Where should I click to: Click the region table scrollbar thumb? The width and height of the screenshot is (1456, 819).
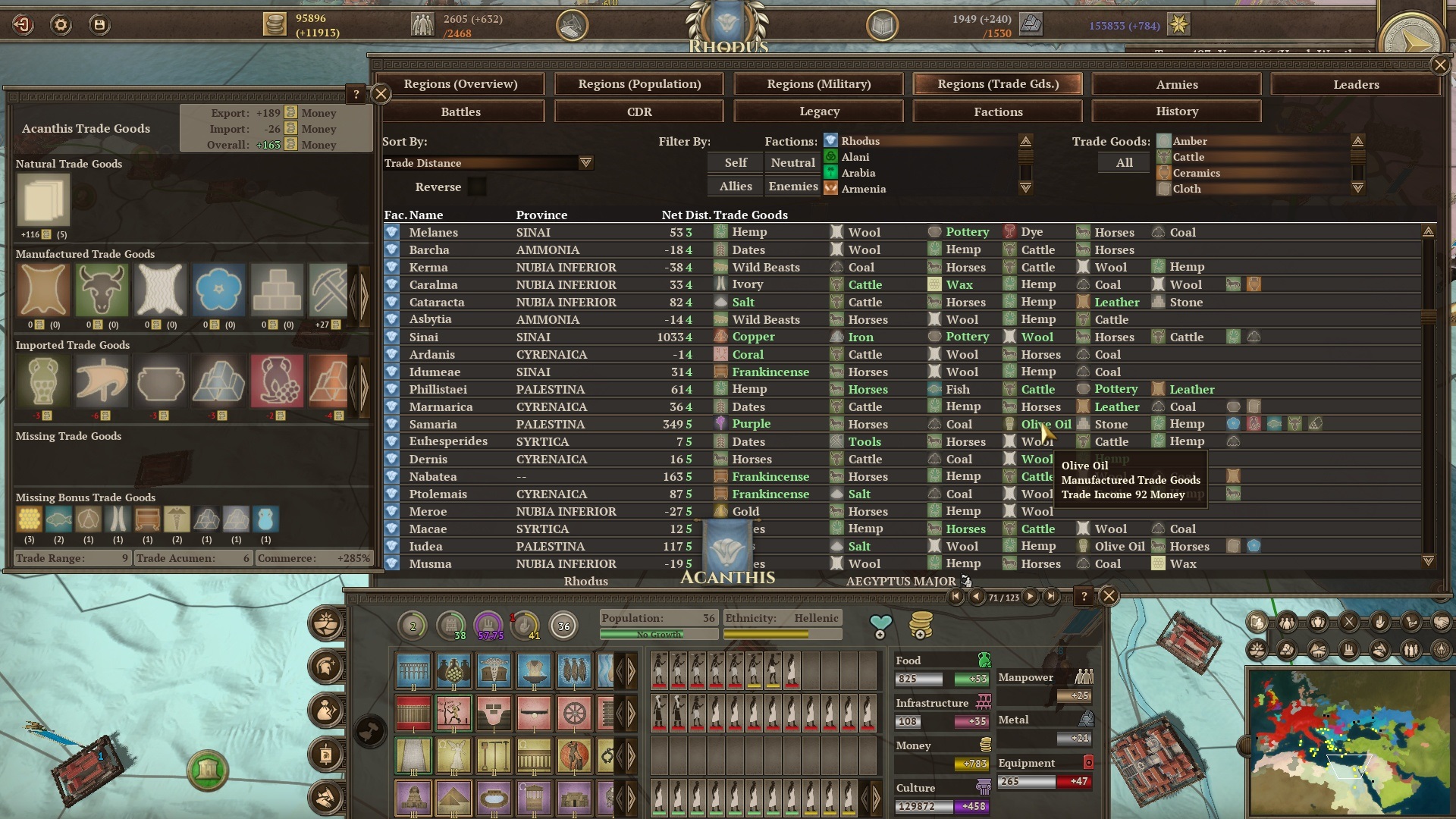click(x=1428, y=317)
